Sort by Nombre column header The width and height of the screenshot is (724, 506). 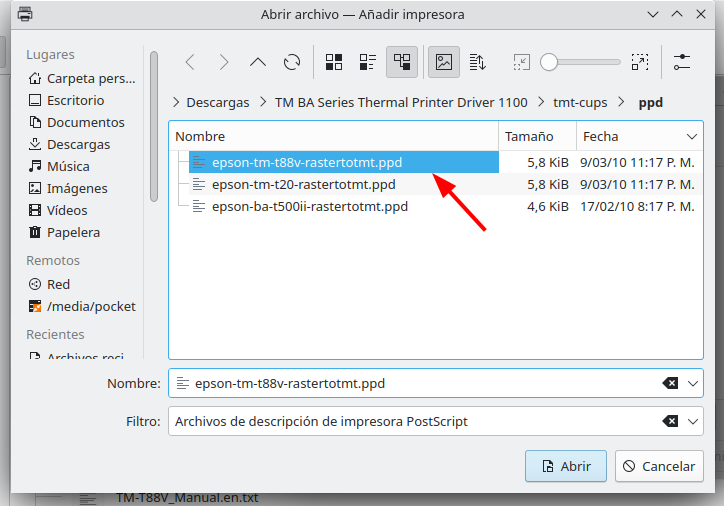(334, 137)
